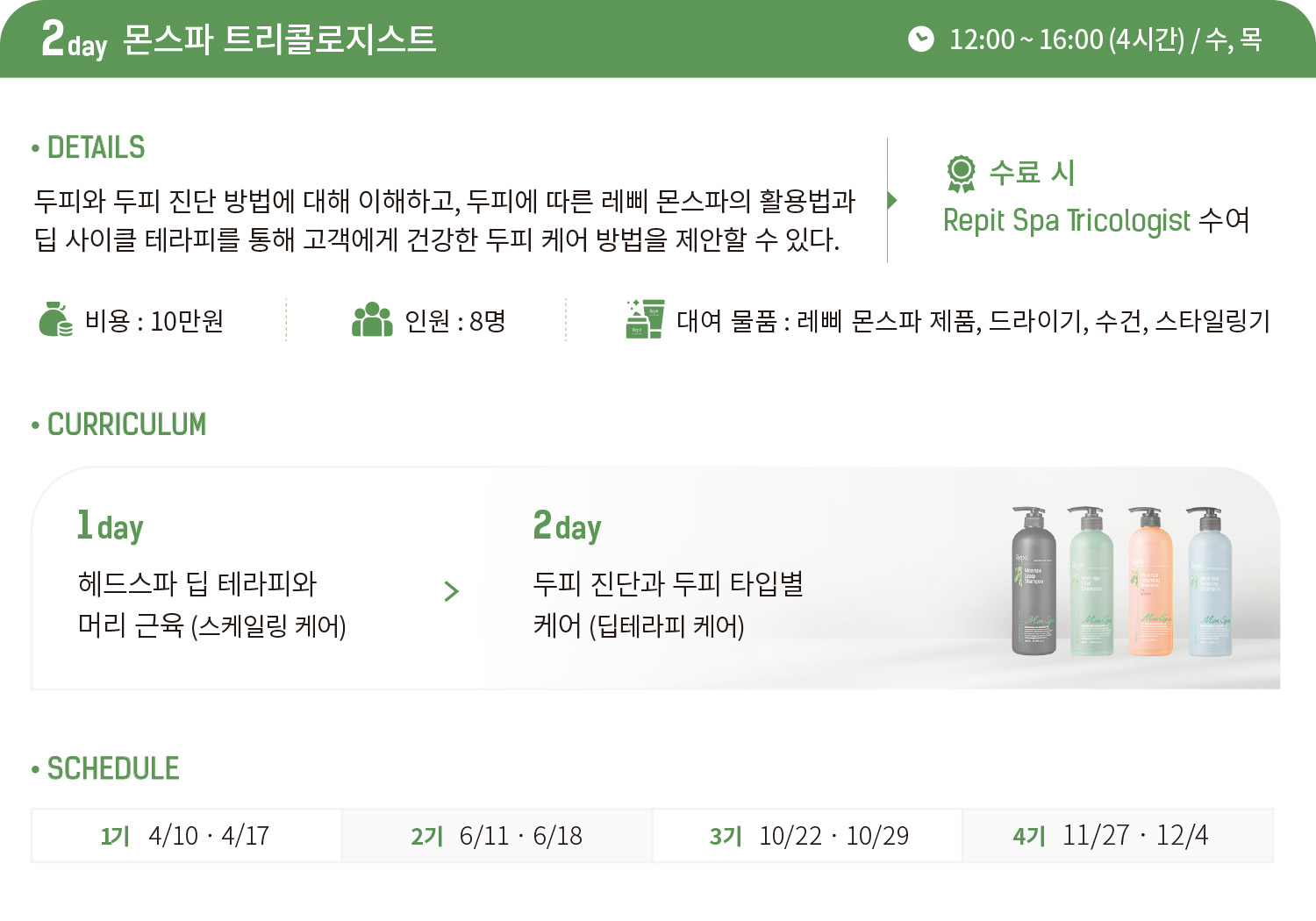Click the Repit Spa Tricologist 수여 text
Screen dimensions: 1316x921
point(1096,220)
